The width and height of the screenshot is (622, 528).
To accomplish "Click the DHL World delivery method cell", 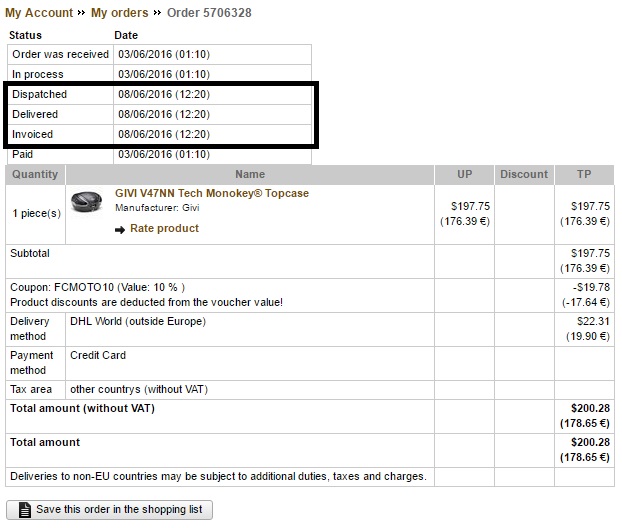I will click(x=137, y=322).
